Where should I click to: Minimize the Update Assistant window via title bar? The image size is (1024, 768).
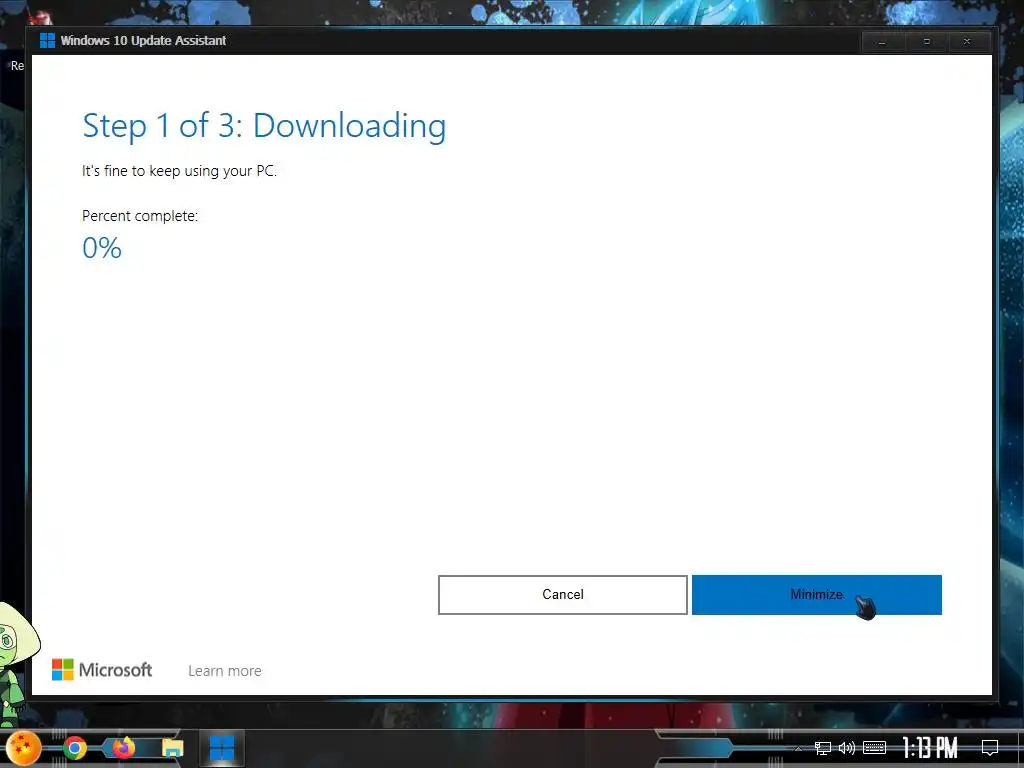coord(882,42)
